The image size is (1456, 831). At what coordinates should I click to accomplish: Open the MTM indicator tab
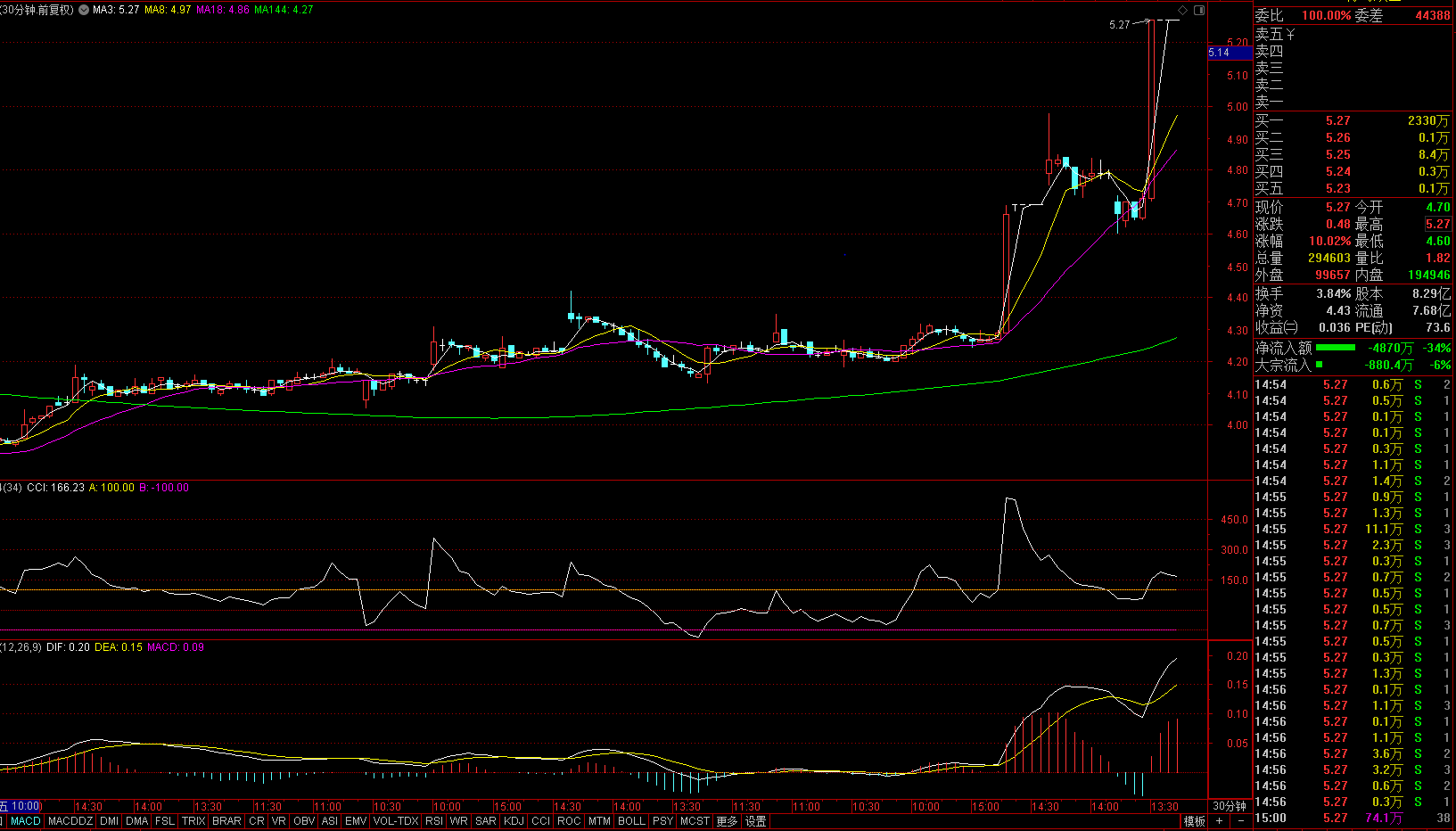coord(599,821)
